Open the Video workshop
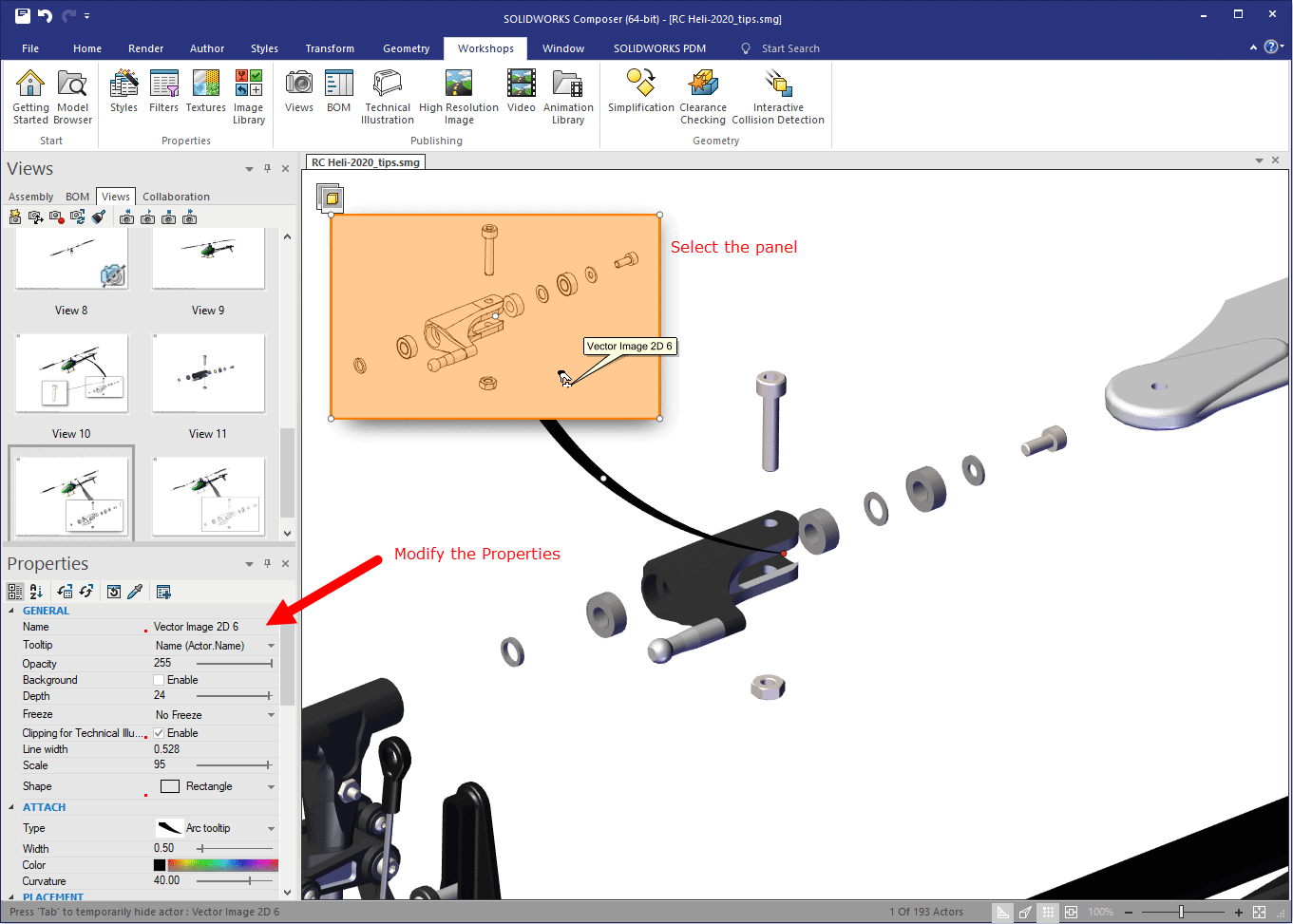 (521, 91)
